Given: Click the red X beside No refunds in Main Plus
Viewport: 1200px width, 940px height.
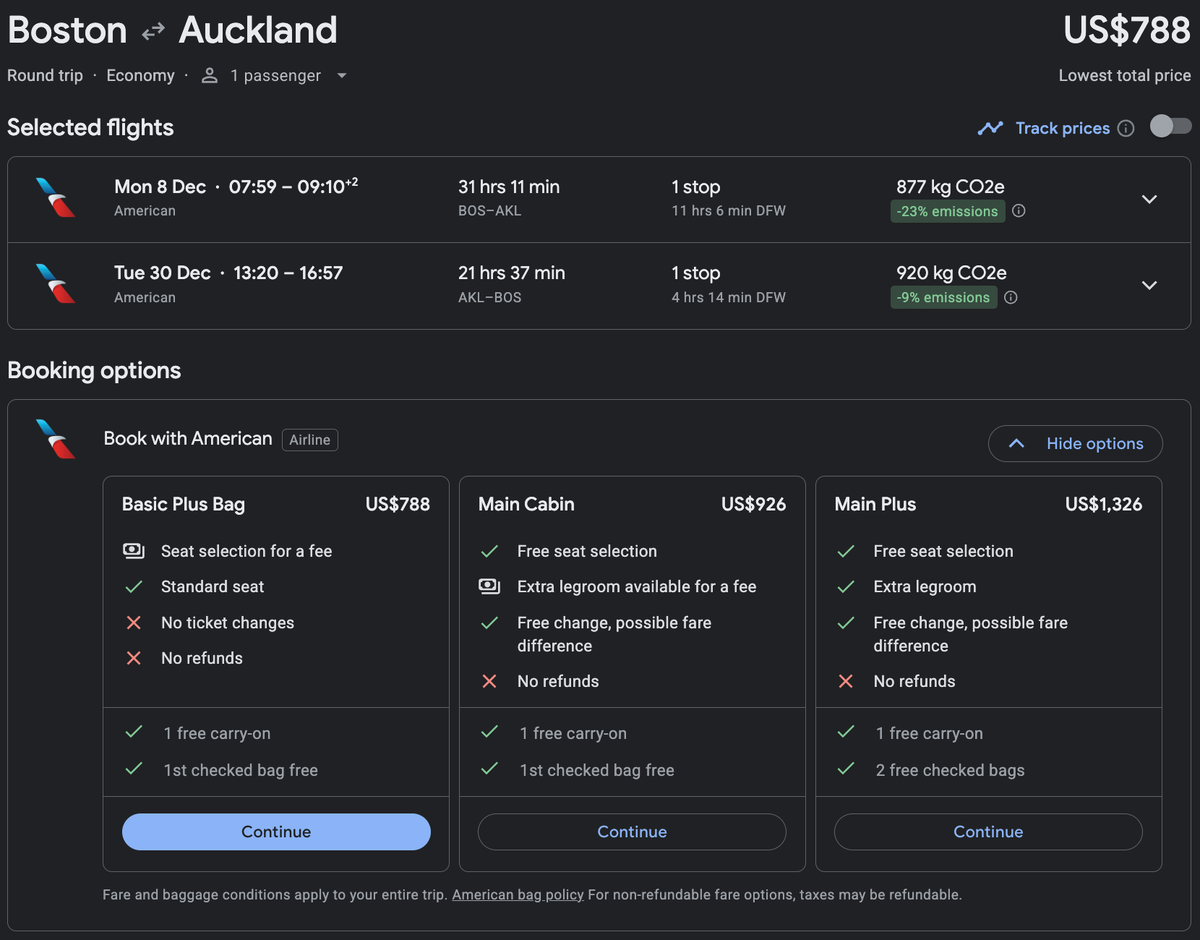Looking at the screenshot, I should (x=846, y=681).
